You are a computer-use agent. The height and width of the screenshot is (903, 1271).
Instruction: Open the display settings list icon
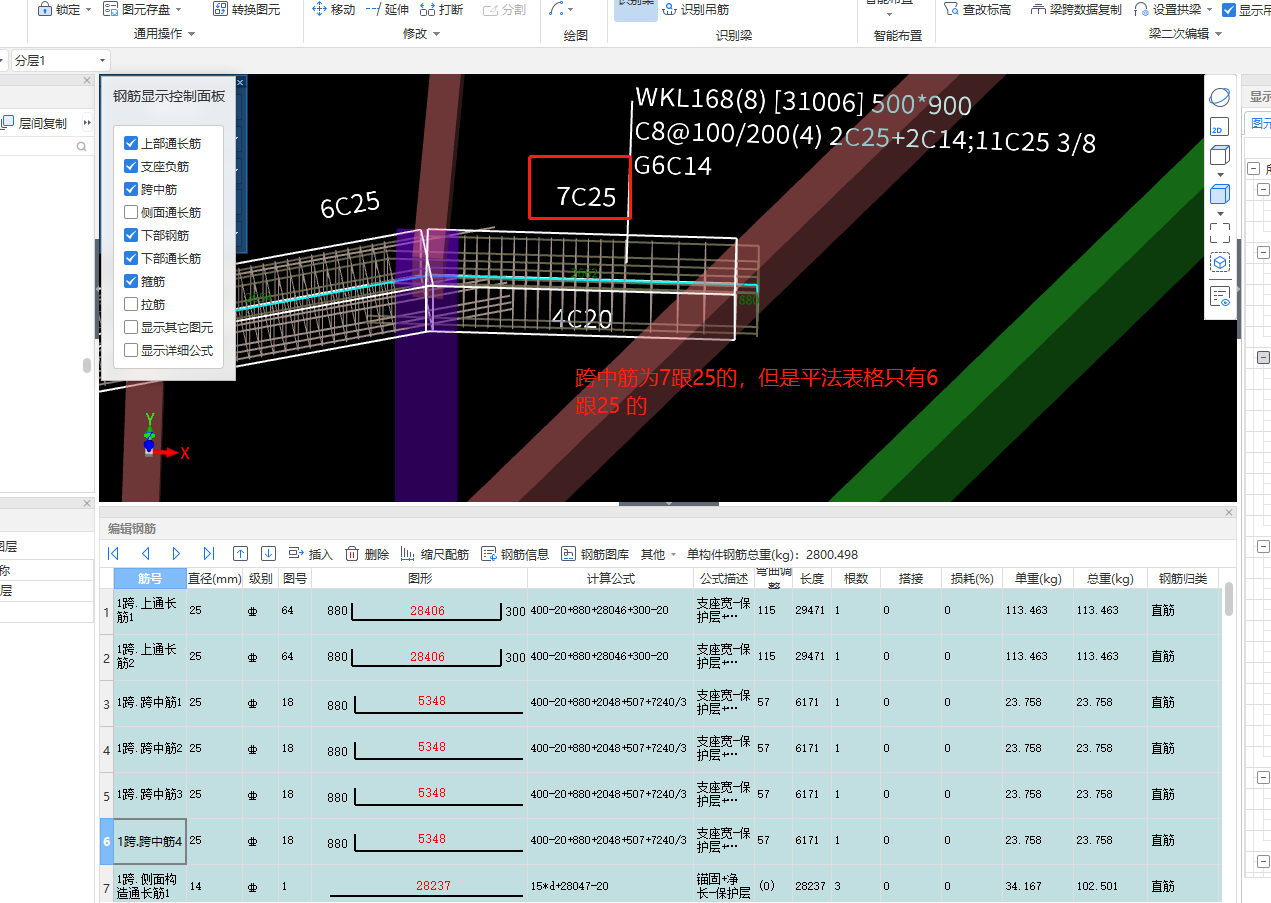pos(1219,296)
